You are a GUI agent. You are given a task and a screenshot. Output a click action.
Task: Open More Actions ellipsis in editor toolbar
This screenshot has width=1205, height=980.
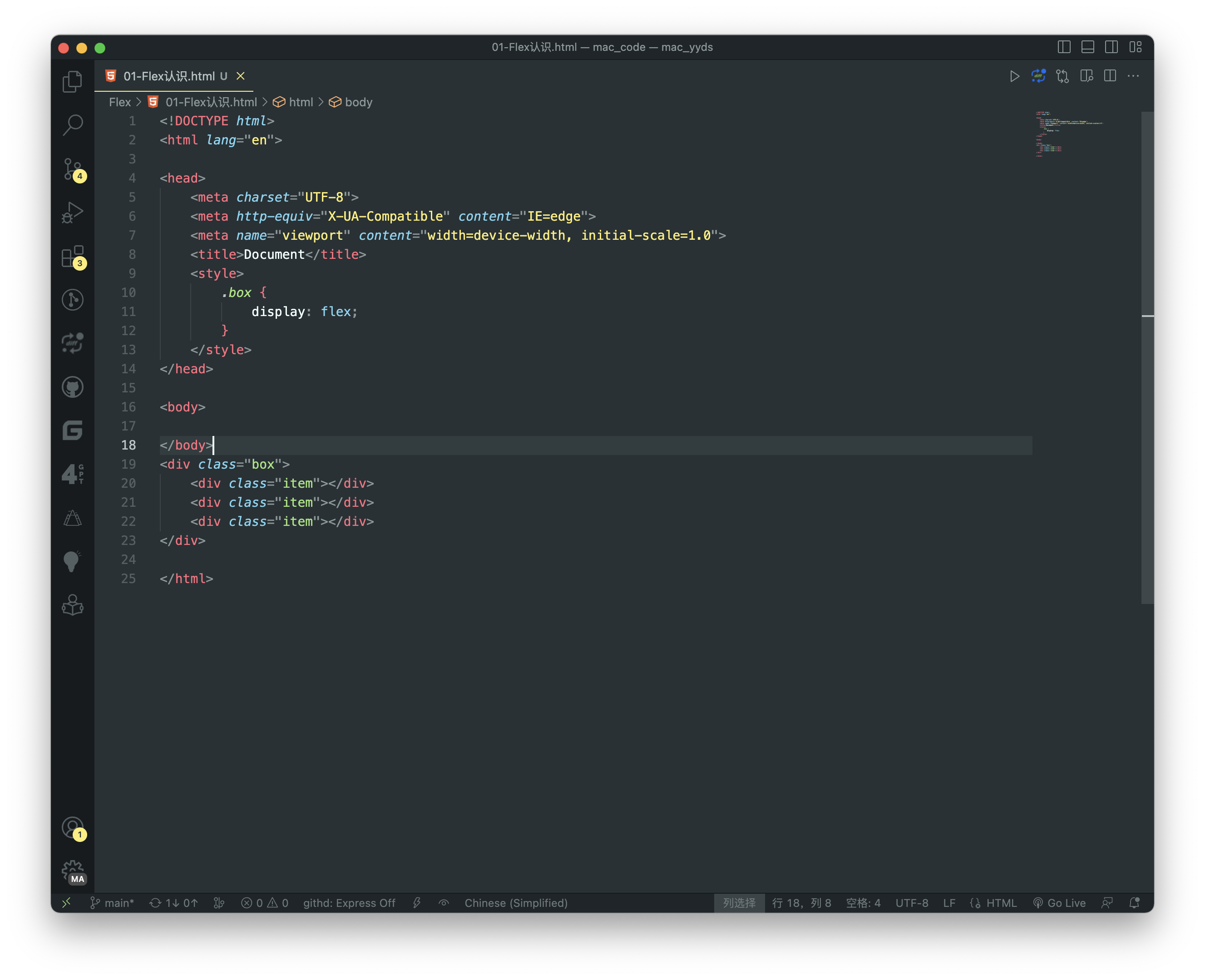pyautogui.click(x=1133, y=76)
